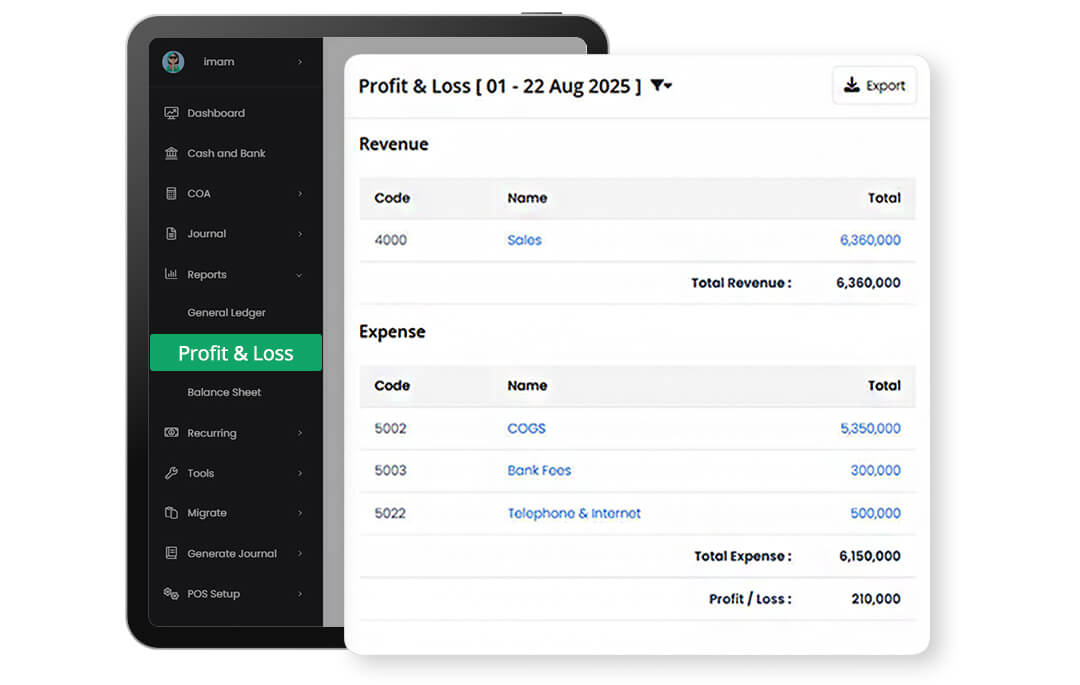Collapse the Reports menu chevron

[299, 275]
